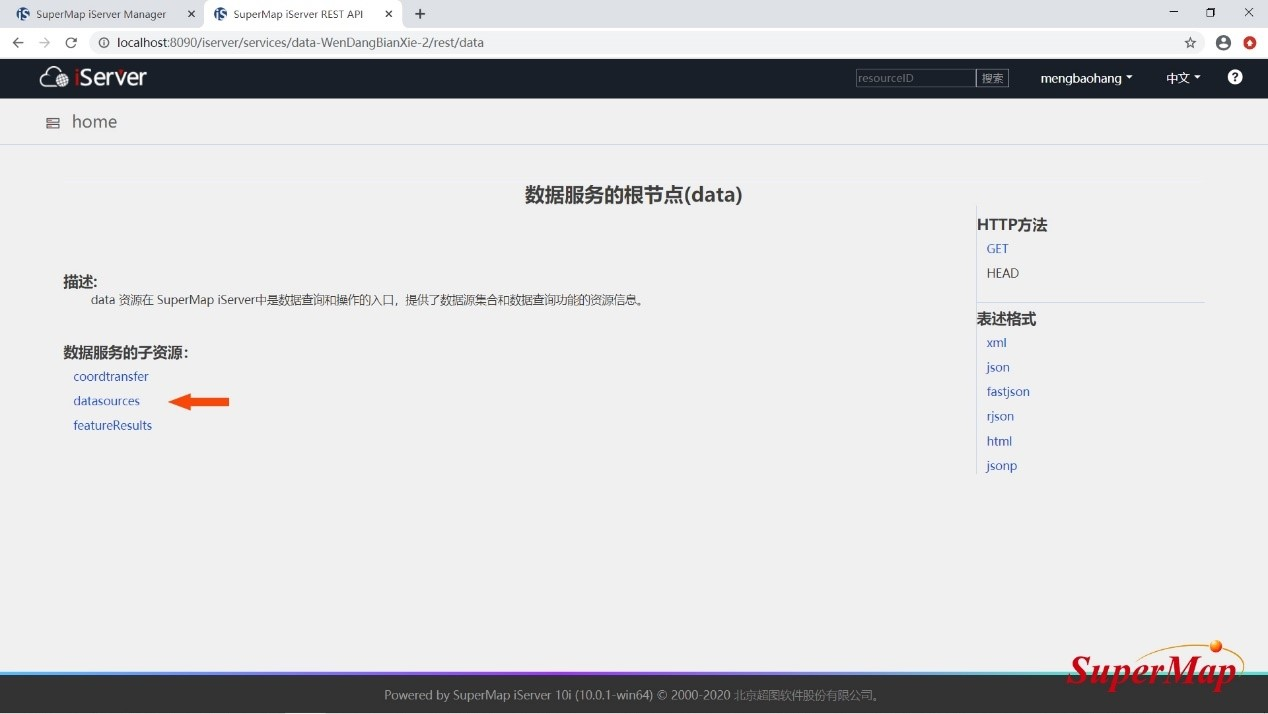The image size is (1268, 714).
Task: Open the browser profile avatar icon
Action: tap(1223, 43)
